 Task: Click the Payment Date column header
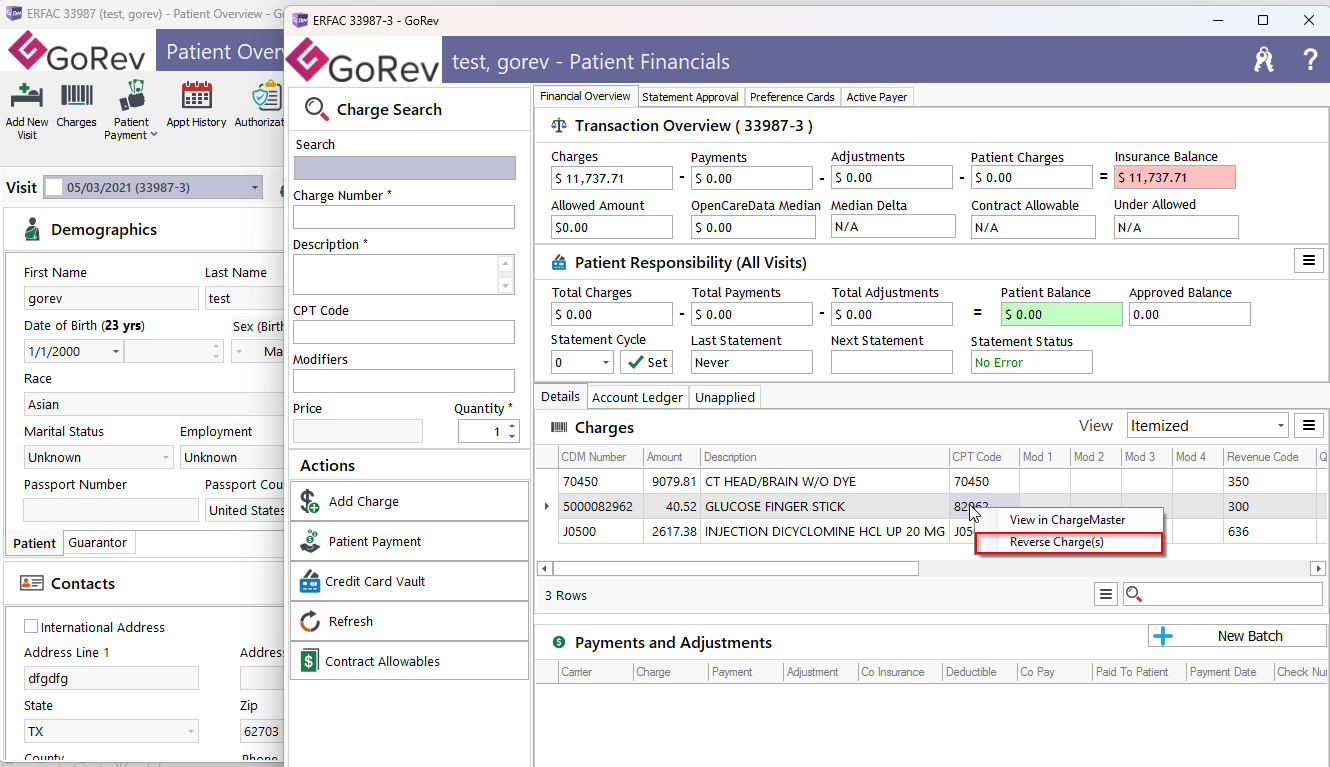[x=1229, y=672]
